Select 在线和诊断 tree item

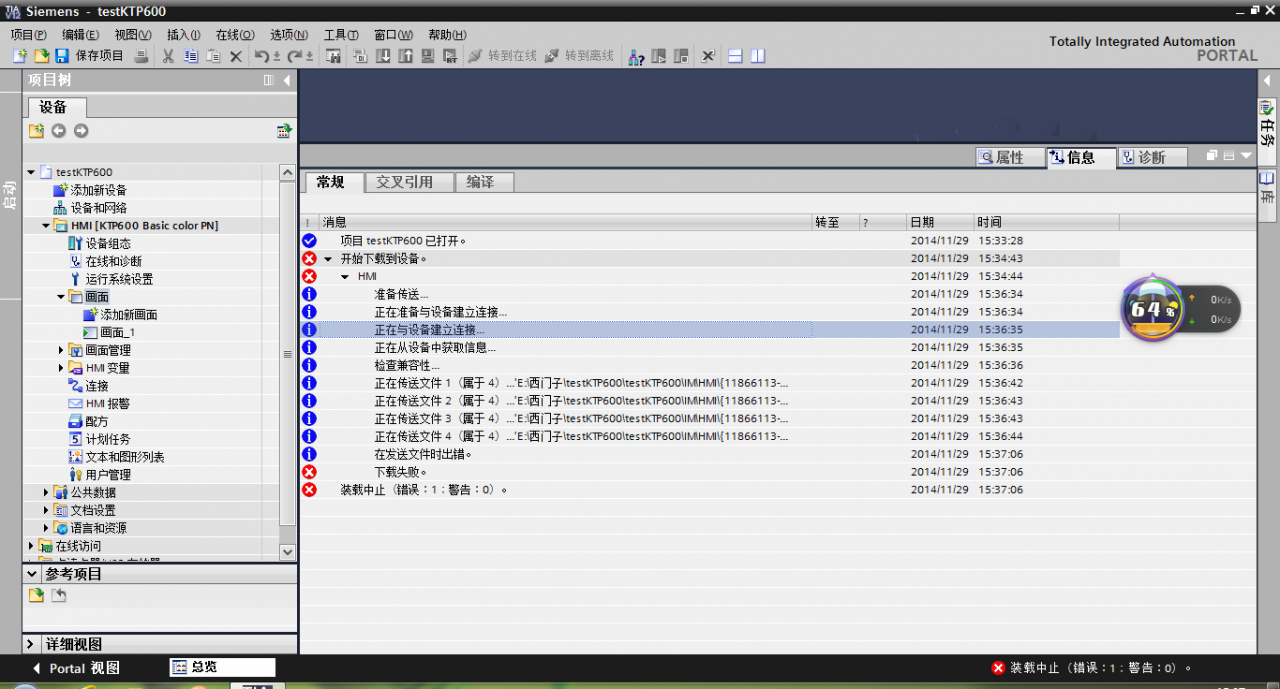click(113, 261)
